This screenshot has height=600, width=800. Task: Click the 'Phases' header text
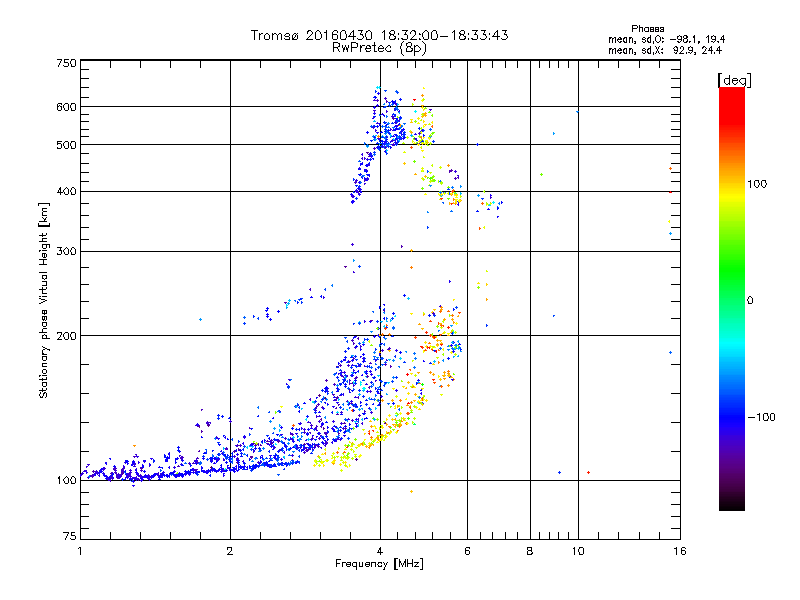[647, 29]
